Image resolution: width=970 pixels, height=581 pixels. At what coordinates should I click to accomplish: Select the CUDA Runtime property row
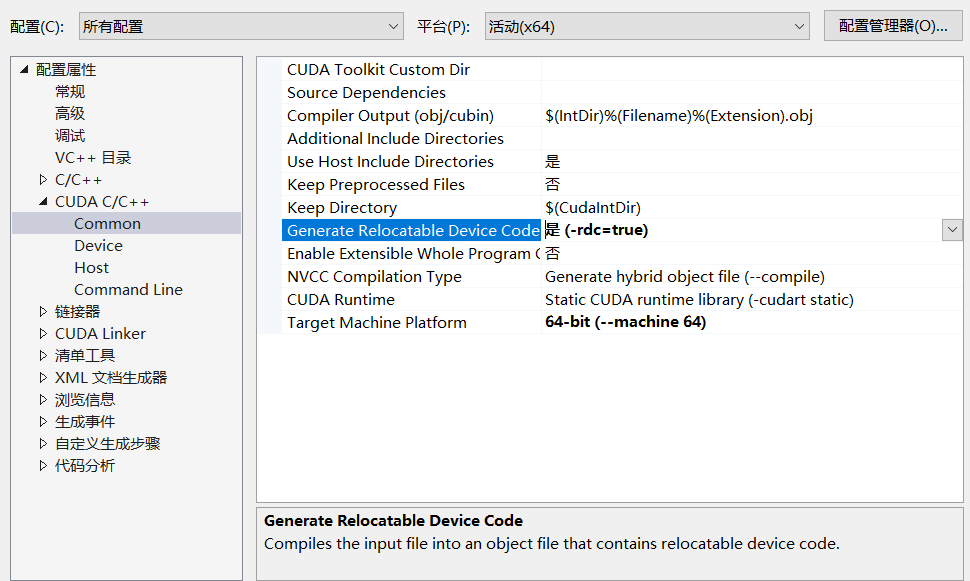pyautogui.click(x=340, y=300)
